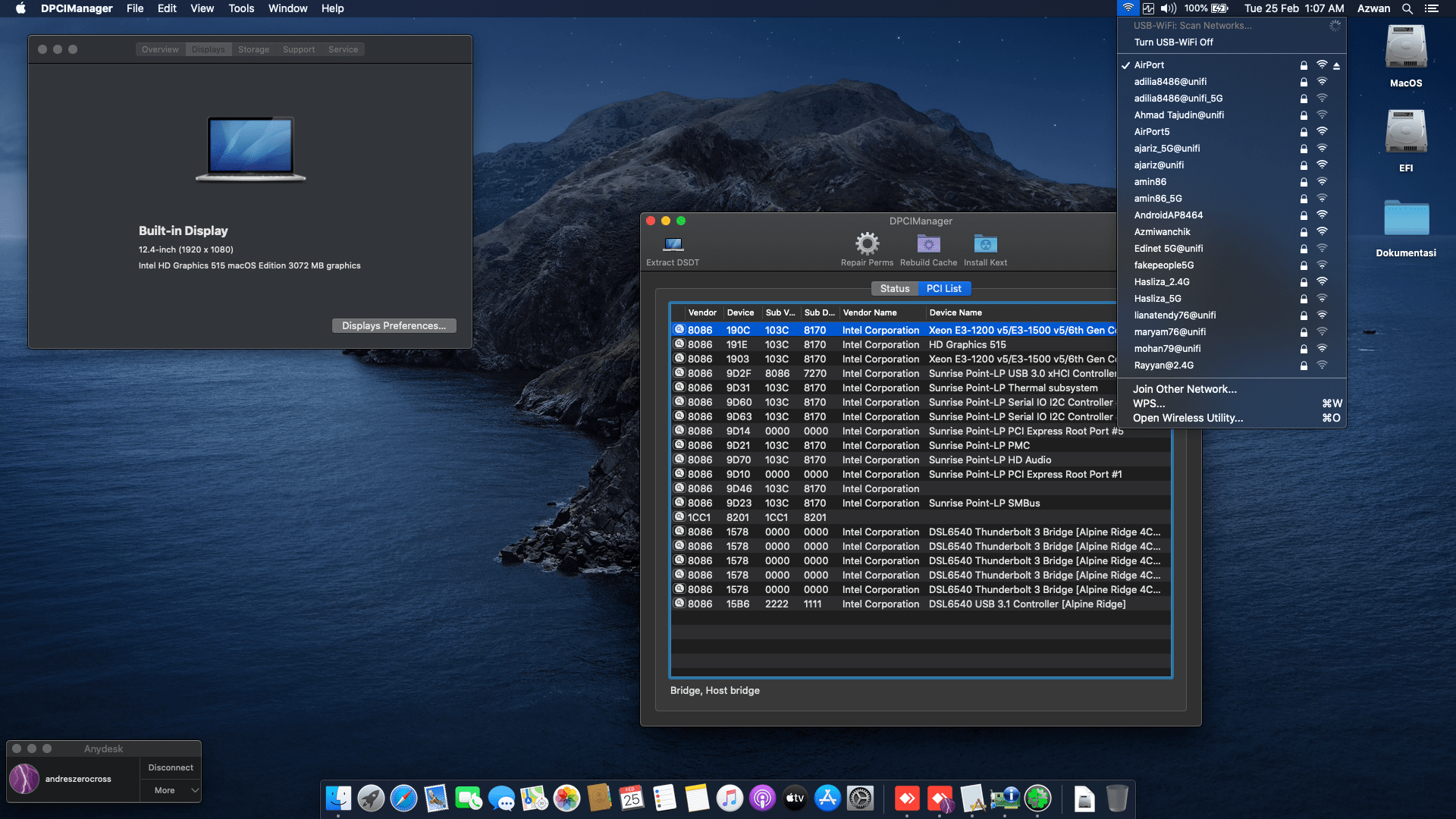Open Maps from the dock
The image size is (1456, 819).
[x=534, y=799]
